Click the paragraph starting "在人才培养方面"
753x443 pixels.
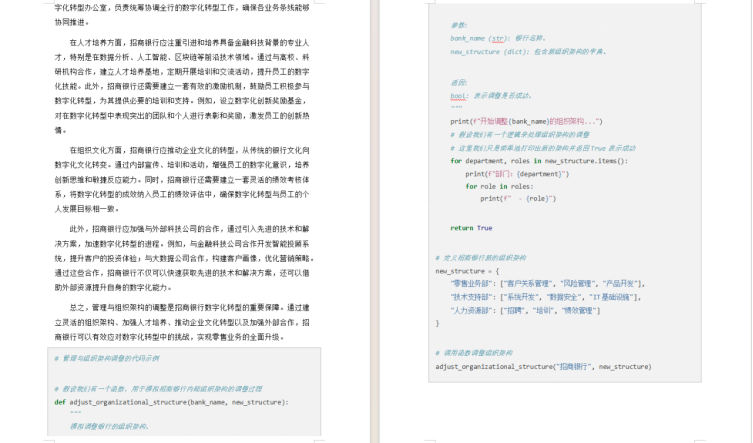tap(182, 86)
